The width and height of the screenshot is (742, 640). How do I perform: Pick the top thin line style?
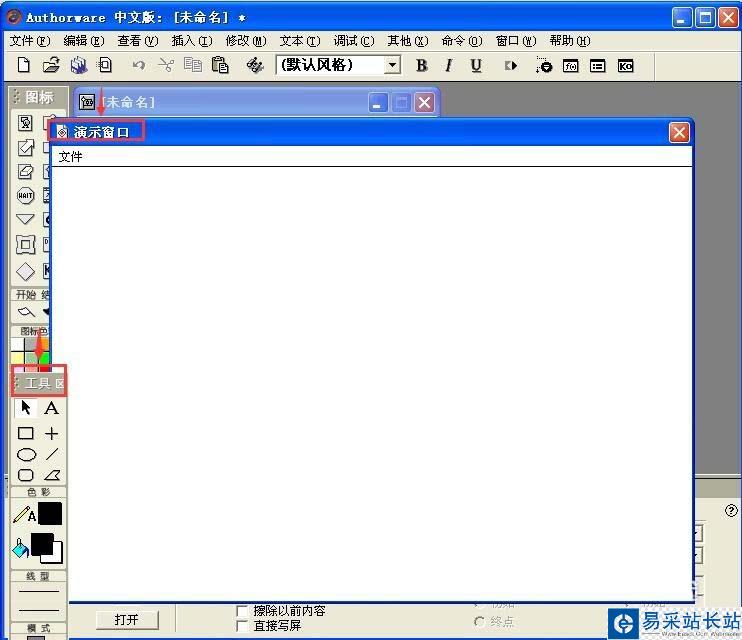[39, 591]
